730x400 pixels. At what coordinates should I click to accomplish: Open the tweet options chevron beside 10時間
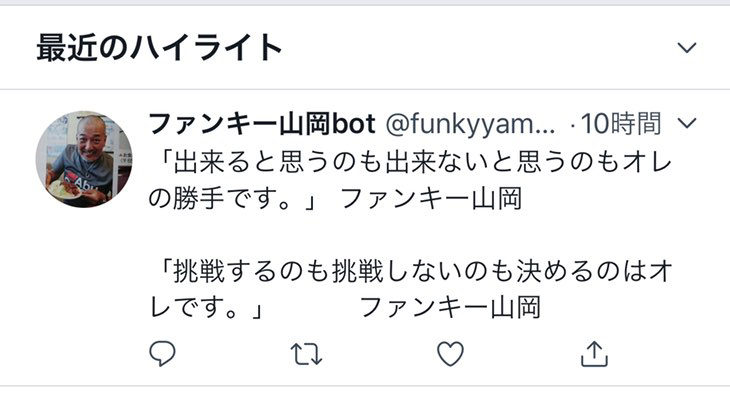coord(687,123)
